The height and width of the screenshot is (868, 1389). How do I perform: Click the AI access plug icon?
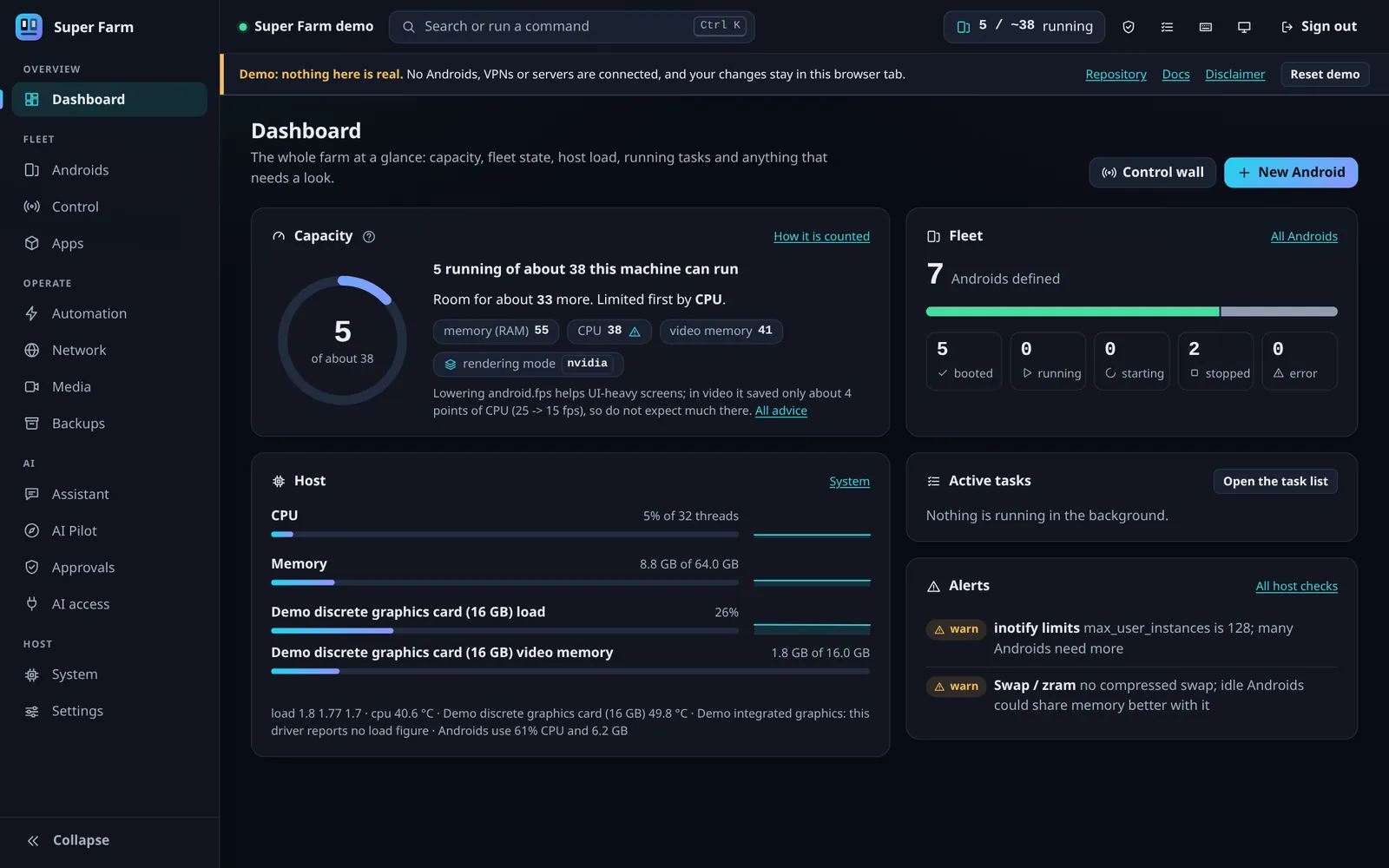click(x=32, y=603)
